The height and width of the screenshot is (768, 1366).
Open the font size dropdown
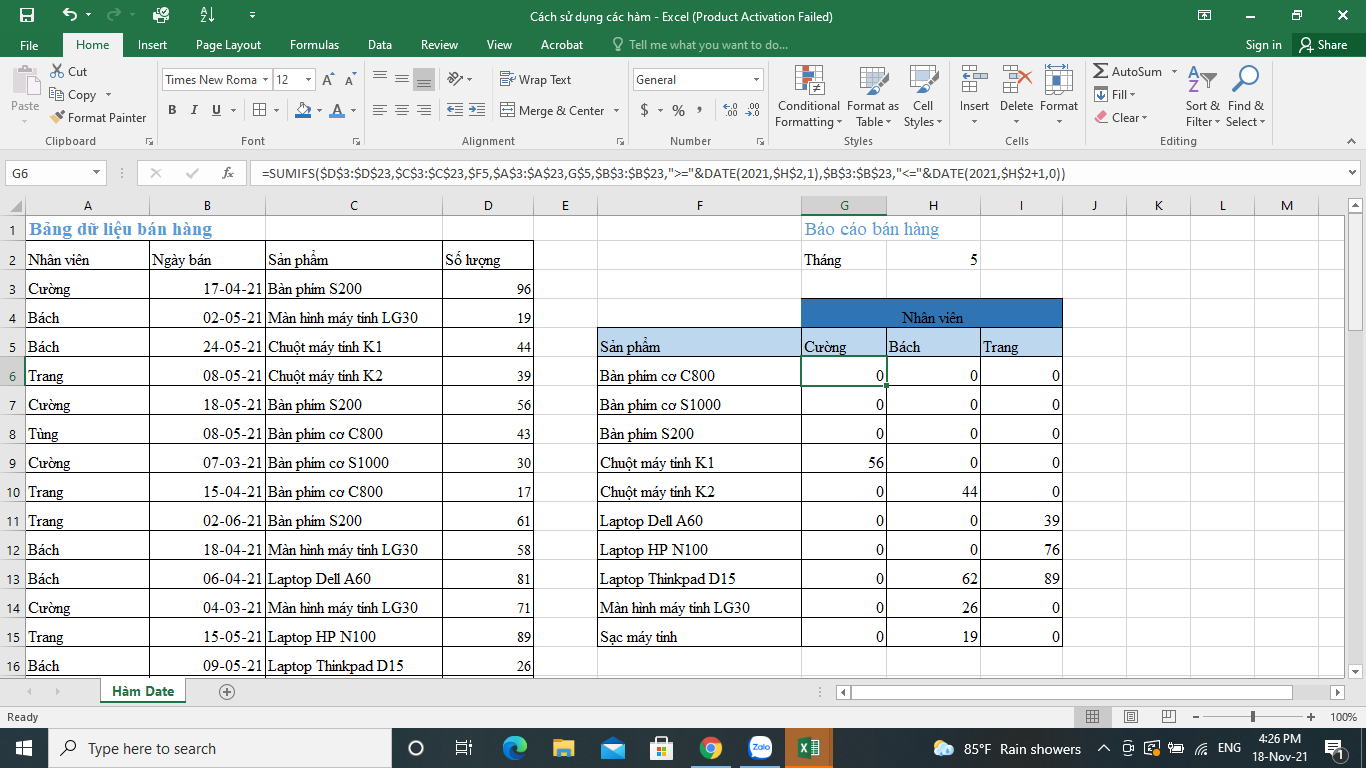308,80
